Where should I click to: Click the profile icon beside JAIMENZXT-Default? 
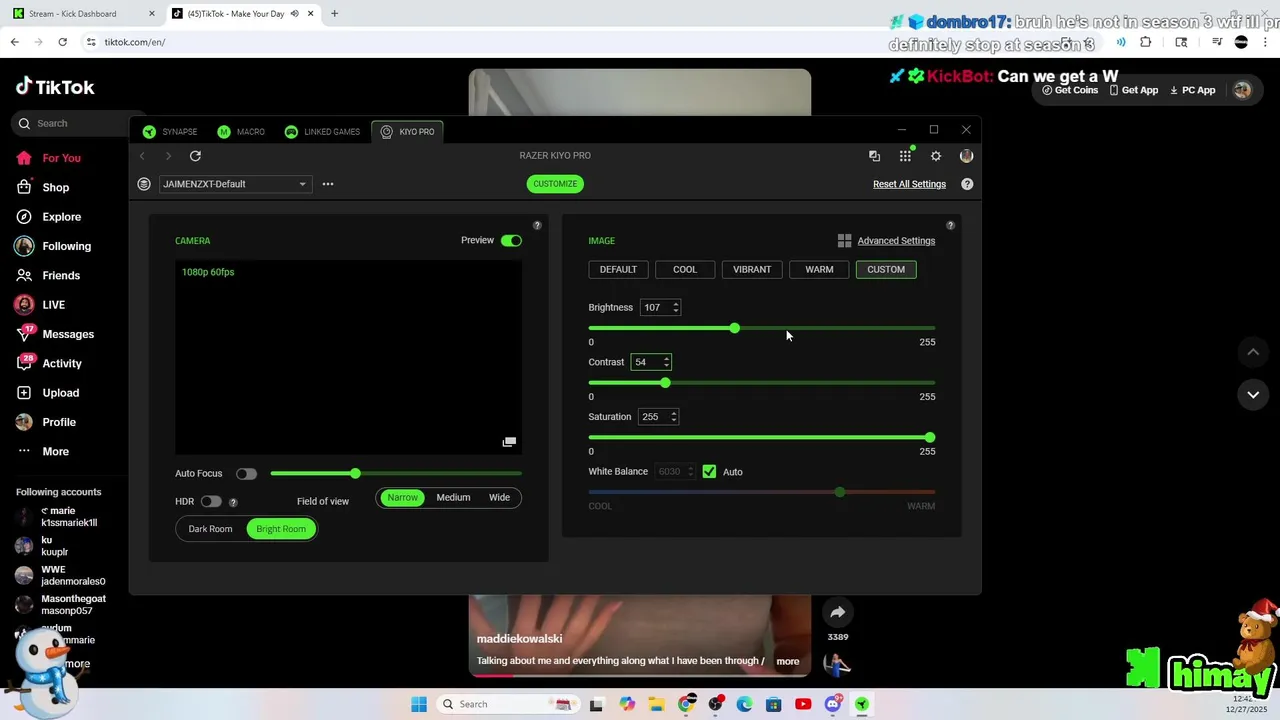click(144, 184)
